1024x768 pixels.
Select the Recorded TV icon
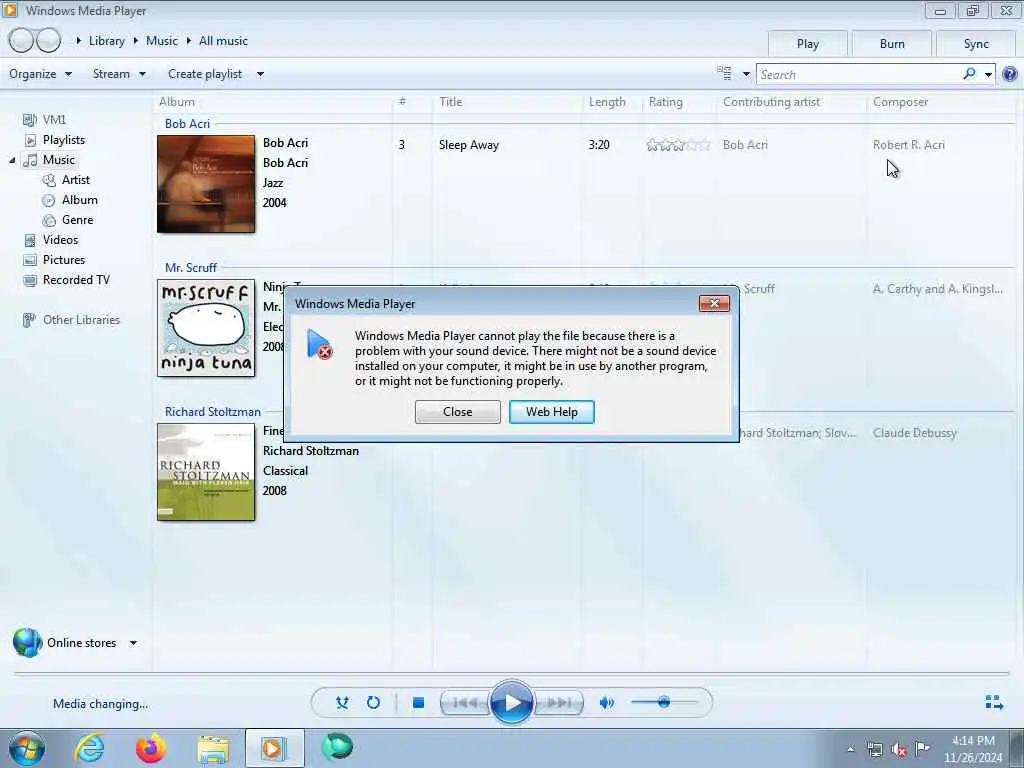click(x=29, y=280)
